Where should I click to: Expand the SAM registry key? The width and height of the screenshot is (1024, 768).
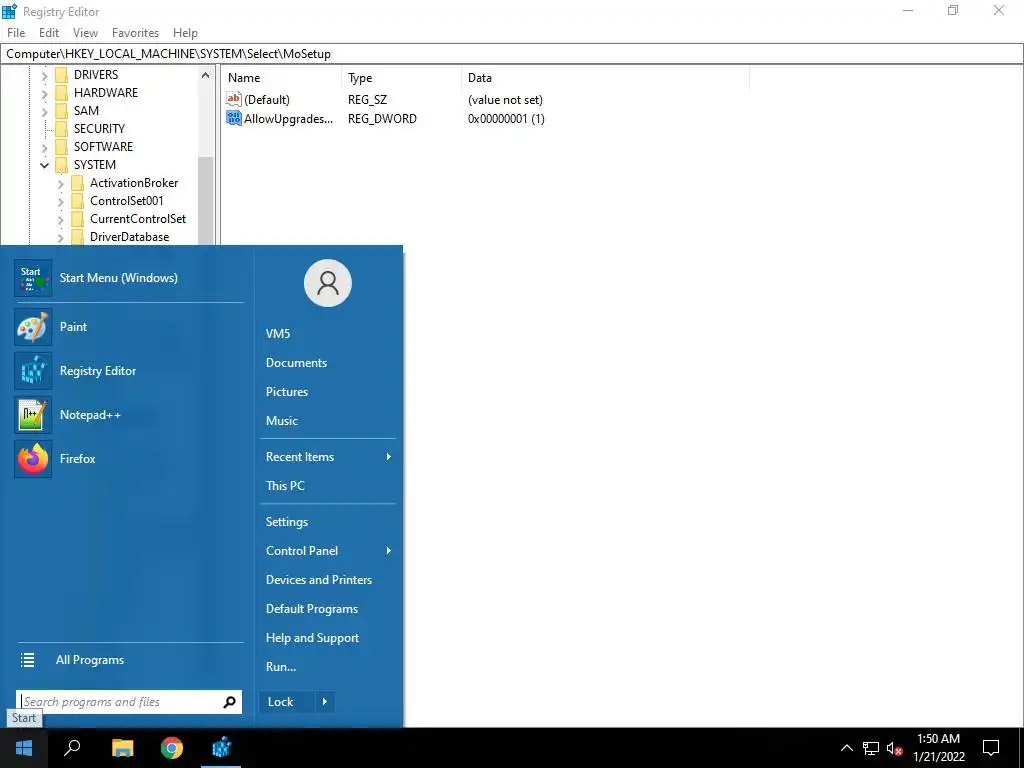[44, 112]
